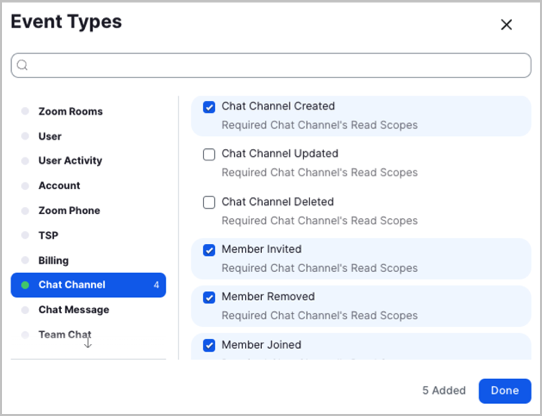
Task: Click the Member Removed label
Action: click(268, 297)
